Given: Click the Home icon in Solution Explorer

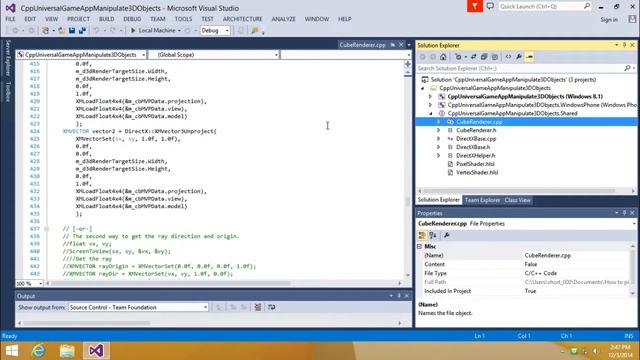Looking at the screenshot, I should 443,57.
